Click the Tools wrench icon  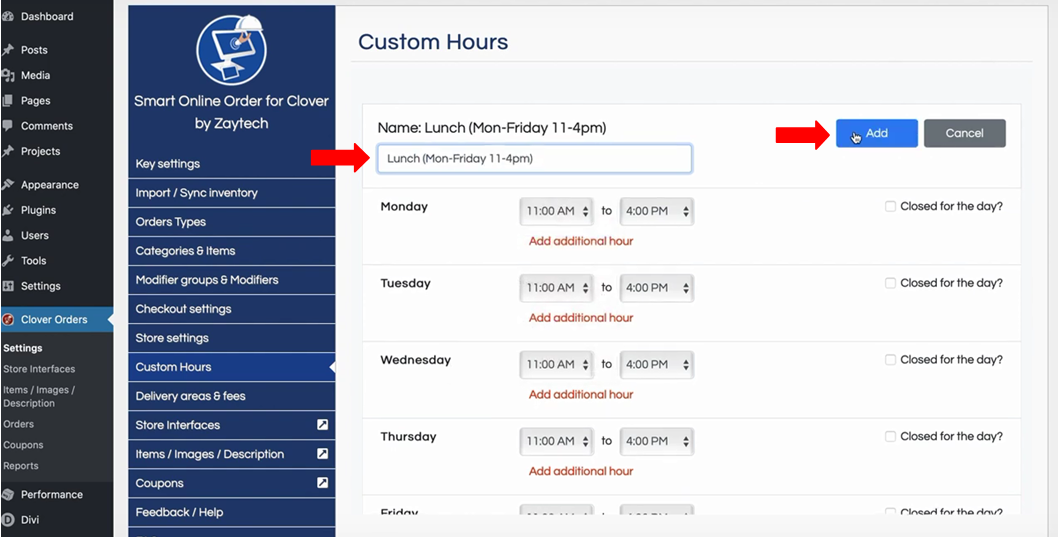coord(8,260)
